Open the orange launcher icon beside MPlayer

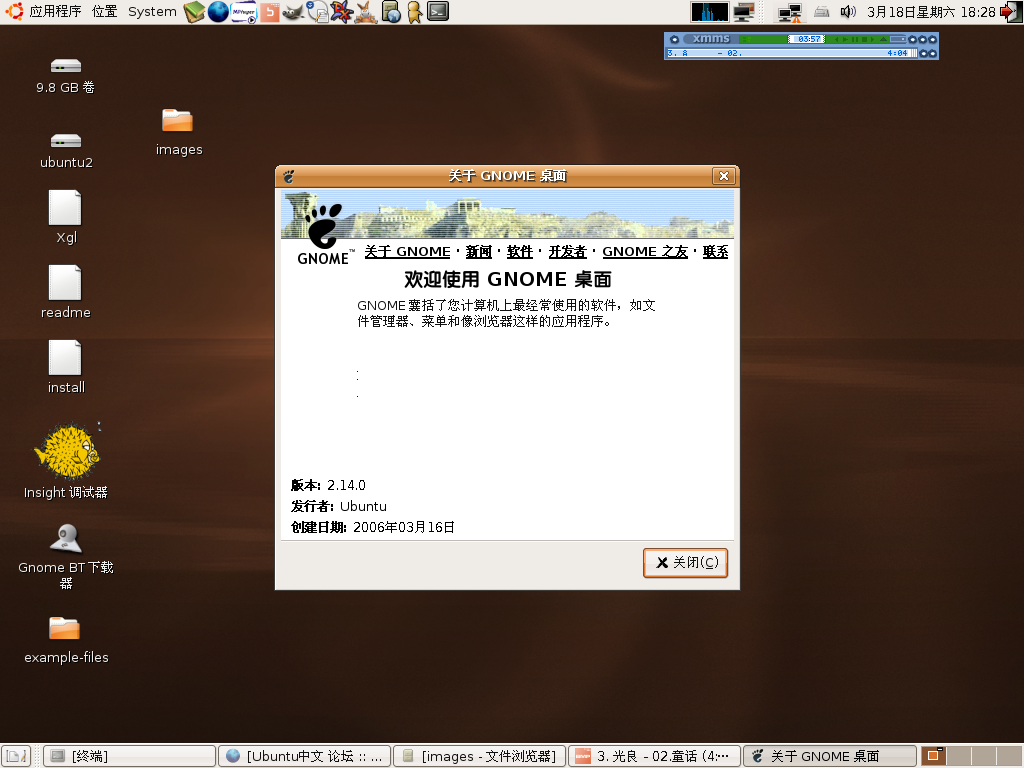point(269,12)
